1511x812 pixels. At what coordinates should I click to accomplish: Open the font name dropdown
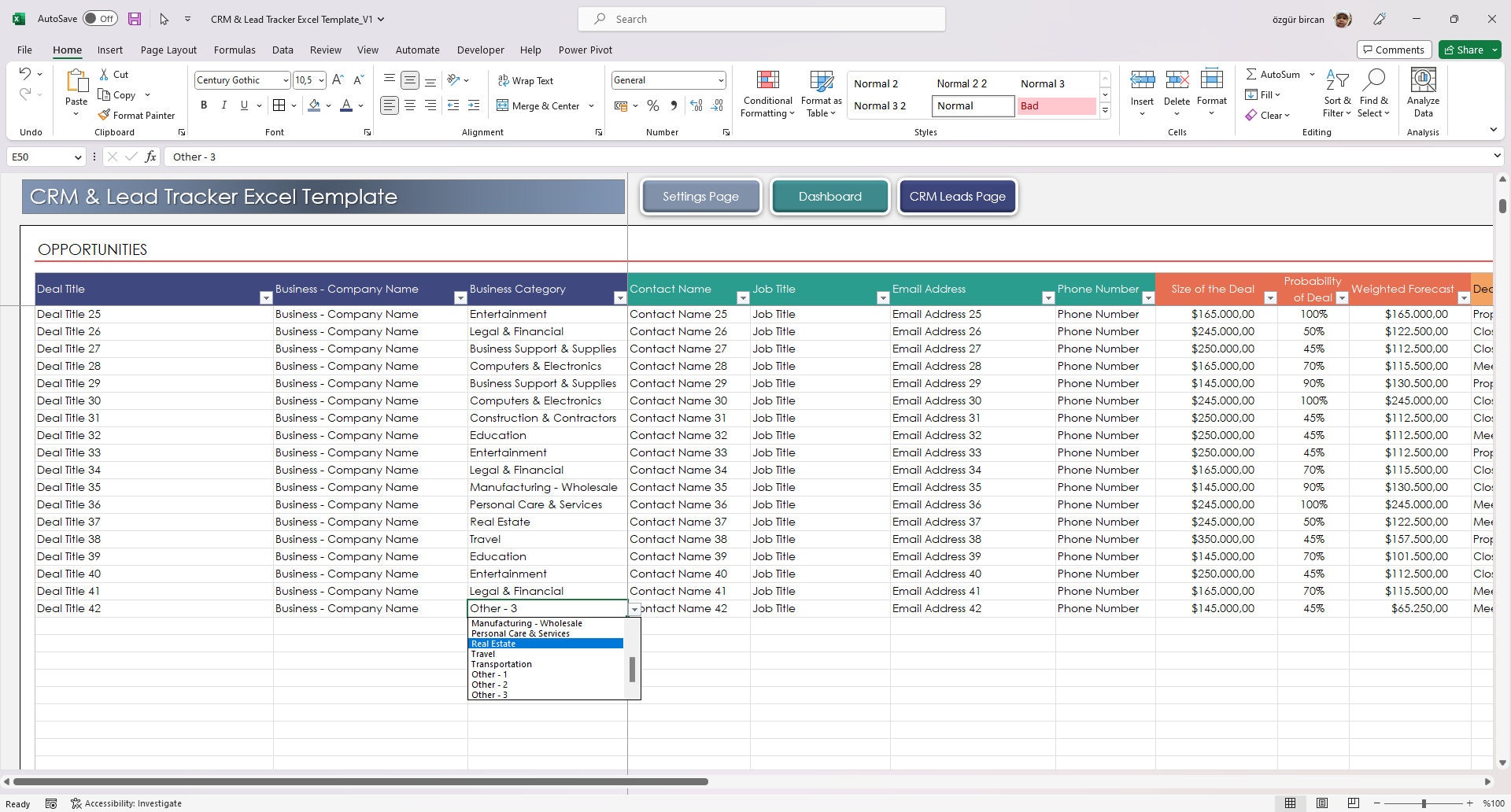point(285,80)
